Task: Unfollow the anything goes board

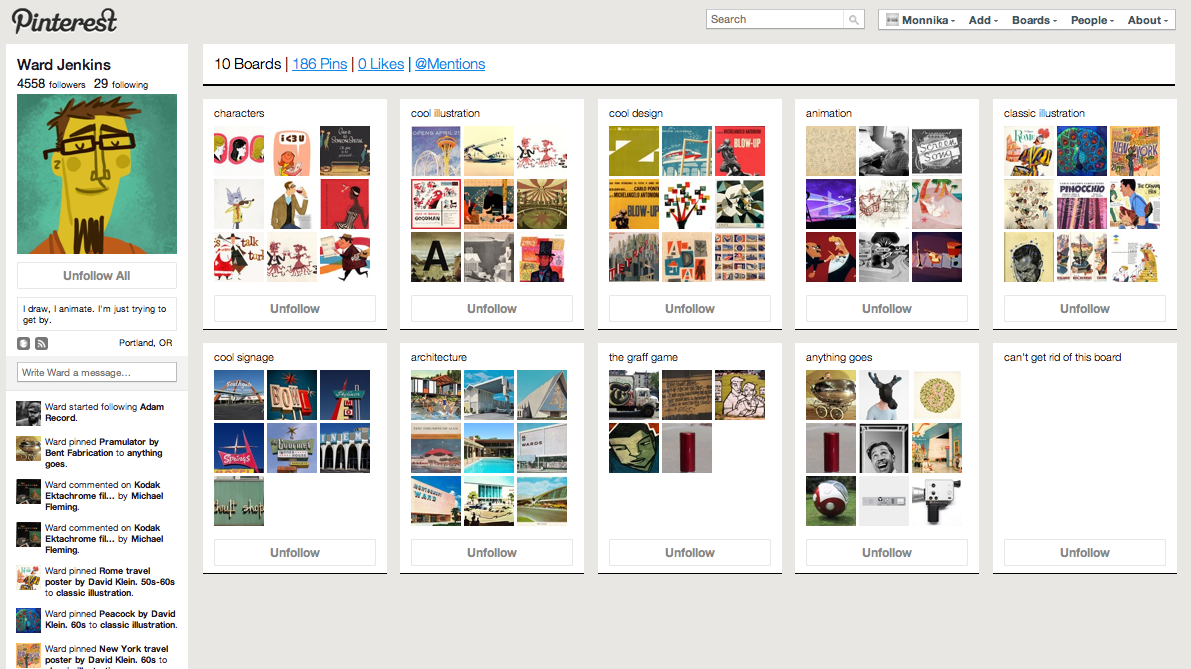Action: [887, 552]
